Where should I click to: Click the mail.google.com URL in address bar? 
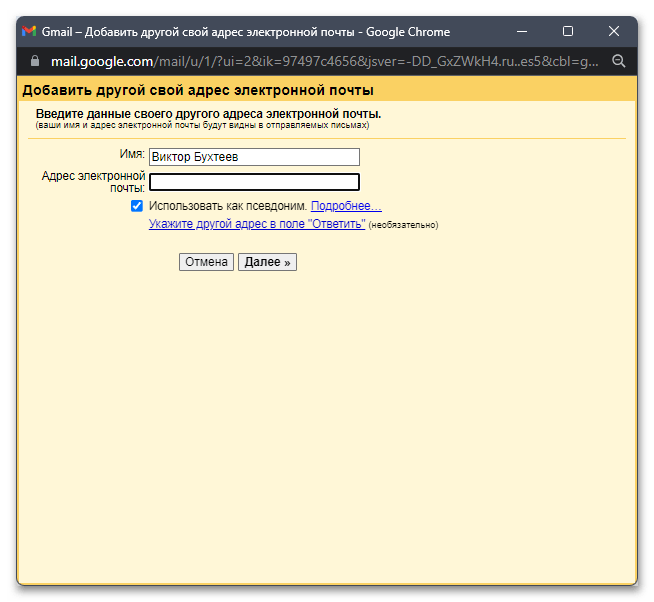point(324,61)
